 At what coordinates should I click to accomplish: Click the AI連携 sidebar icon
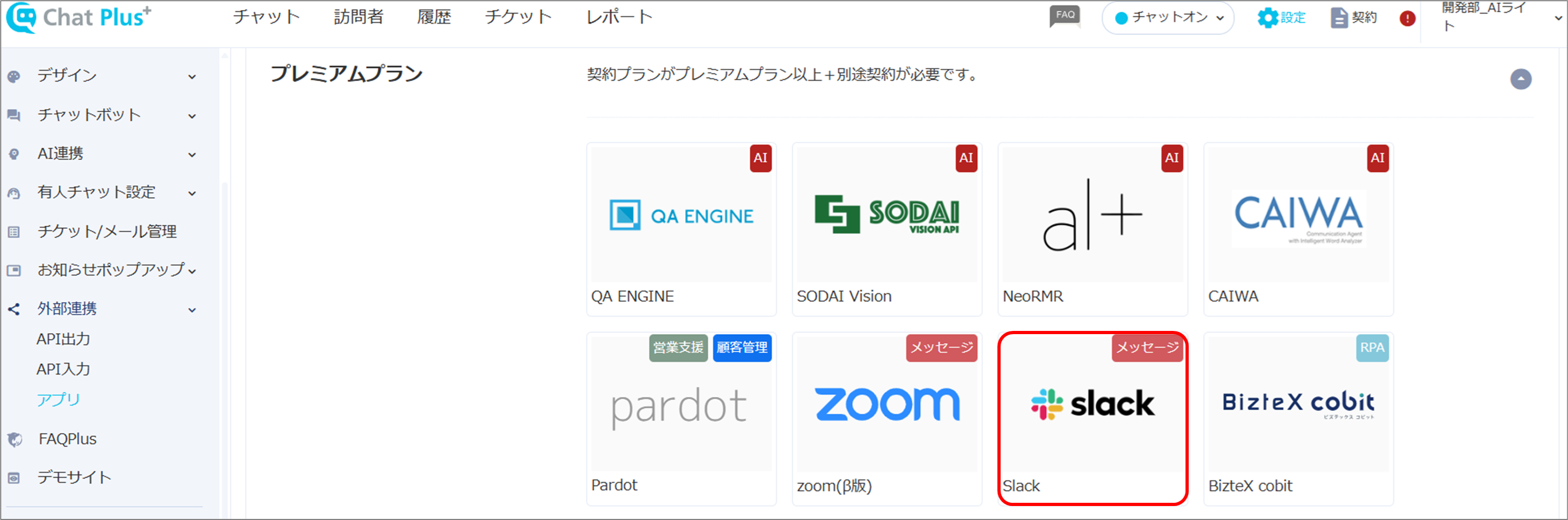click(x=14, y=154)
